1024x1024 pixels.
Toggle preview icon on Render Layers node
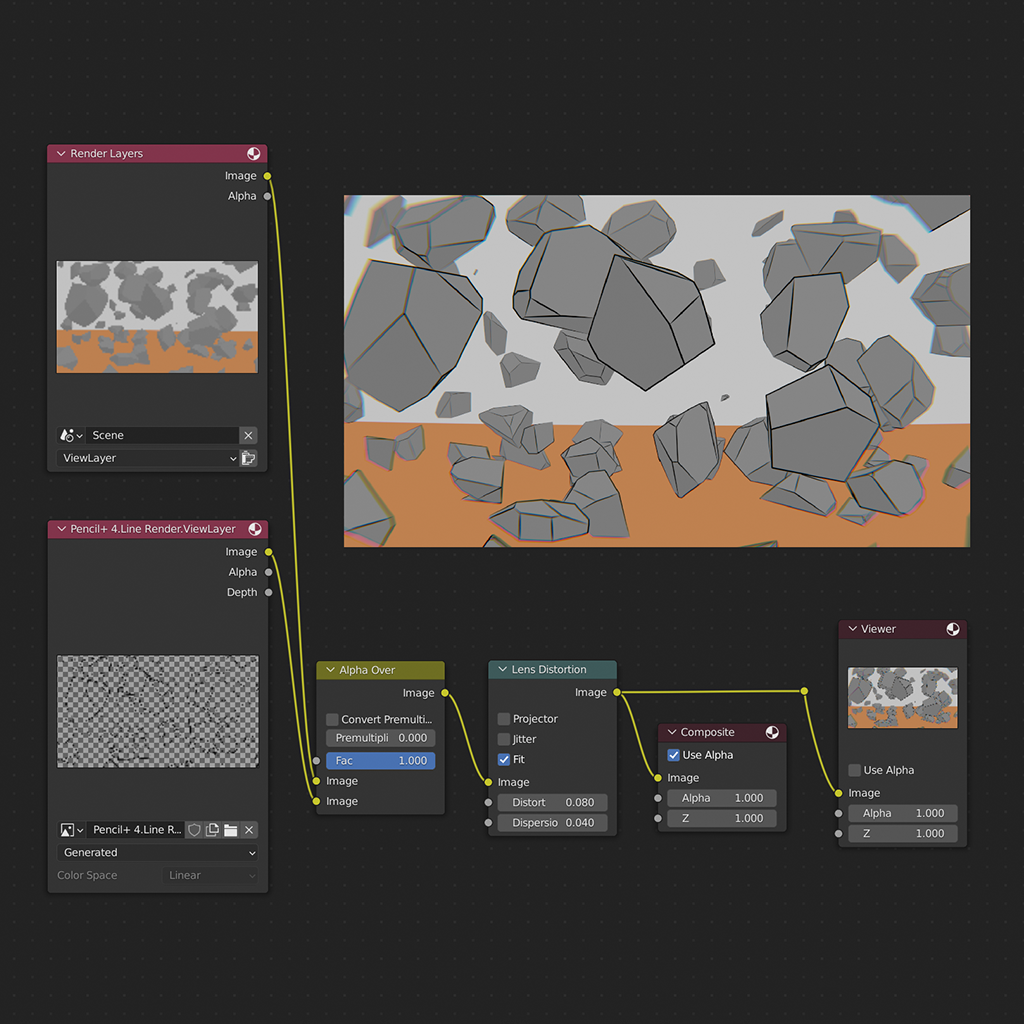click(253, 153)
